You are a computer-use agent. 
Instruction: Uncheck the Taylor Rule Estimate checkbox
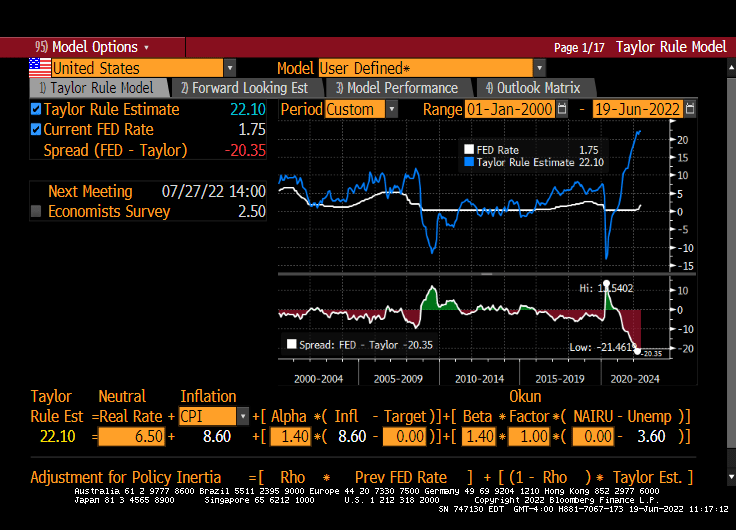(x=37, y=109)
